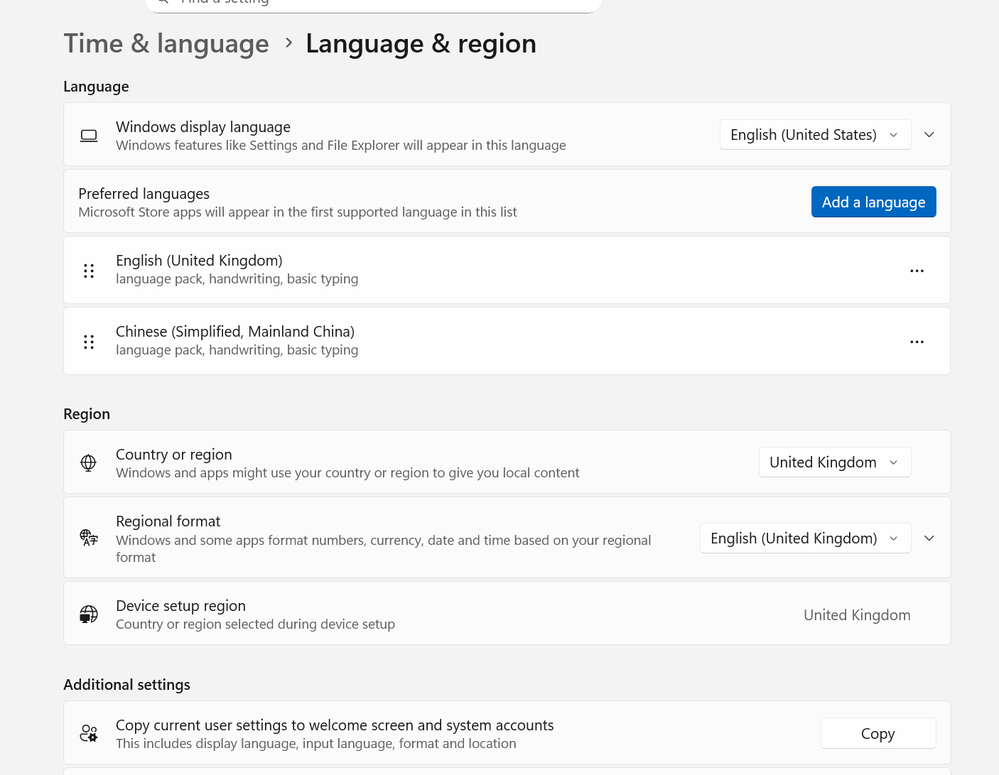Click drag handle for Chinese (Simplified, Mainland China)
The image size is (999, 775).
pyautogui.click(x=89, y=342)
